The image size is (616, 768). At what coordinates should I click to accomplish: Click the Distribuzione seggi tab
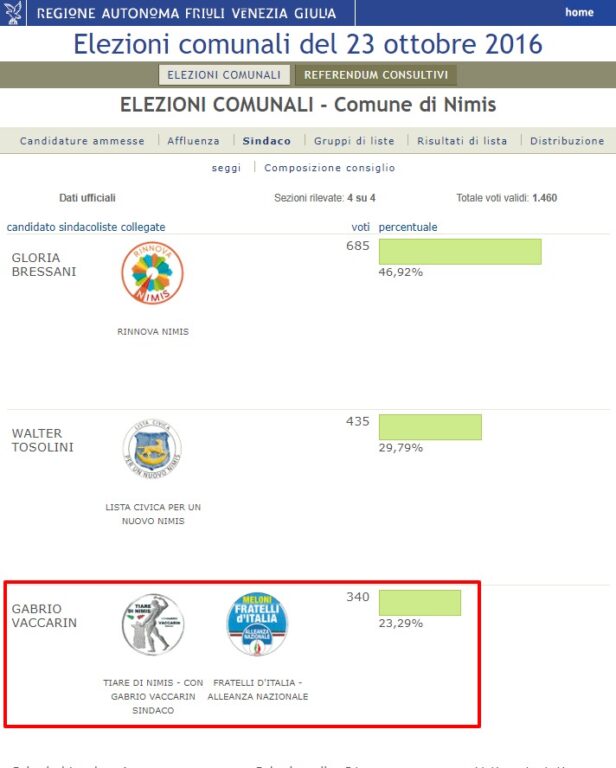pyautogui.click(x=567, y=141)
